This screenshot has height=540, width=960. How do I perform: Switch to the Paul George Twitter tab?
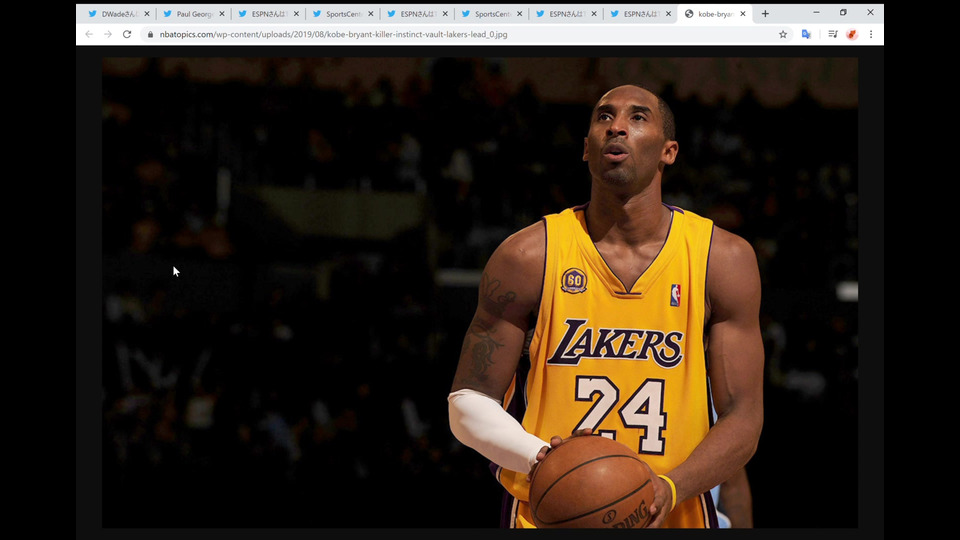(192, 14)
